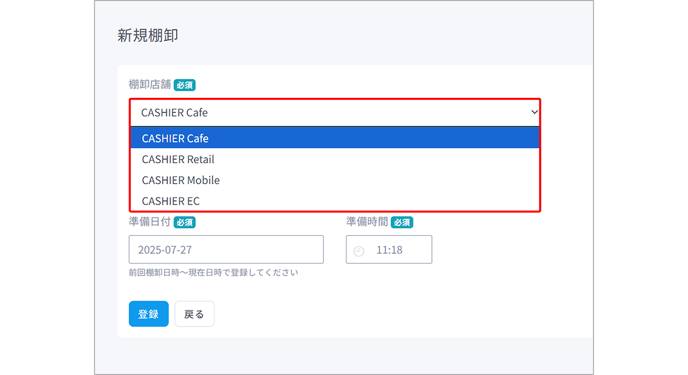Choose CASHIER Mobile from the list

(335, 180)
